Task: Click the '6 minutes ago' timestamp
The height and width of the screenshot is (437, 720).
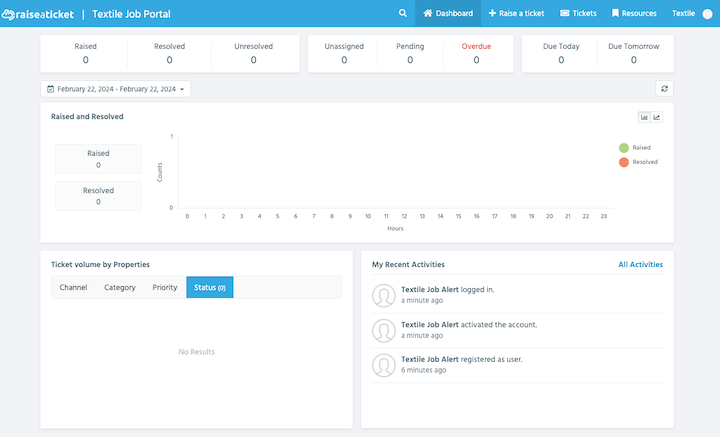Action: point(423,370)
